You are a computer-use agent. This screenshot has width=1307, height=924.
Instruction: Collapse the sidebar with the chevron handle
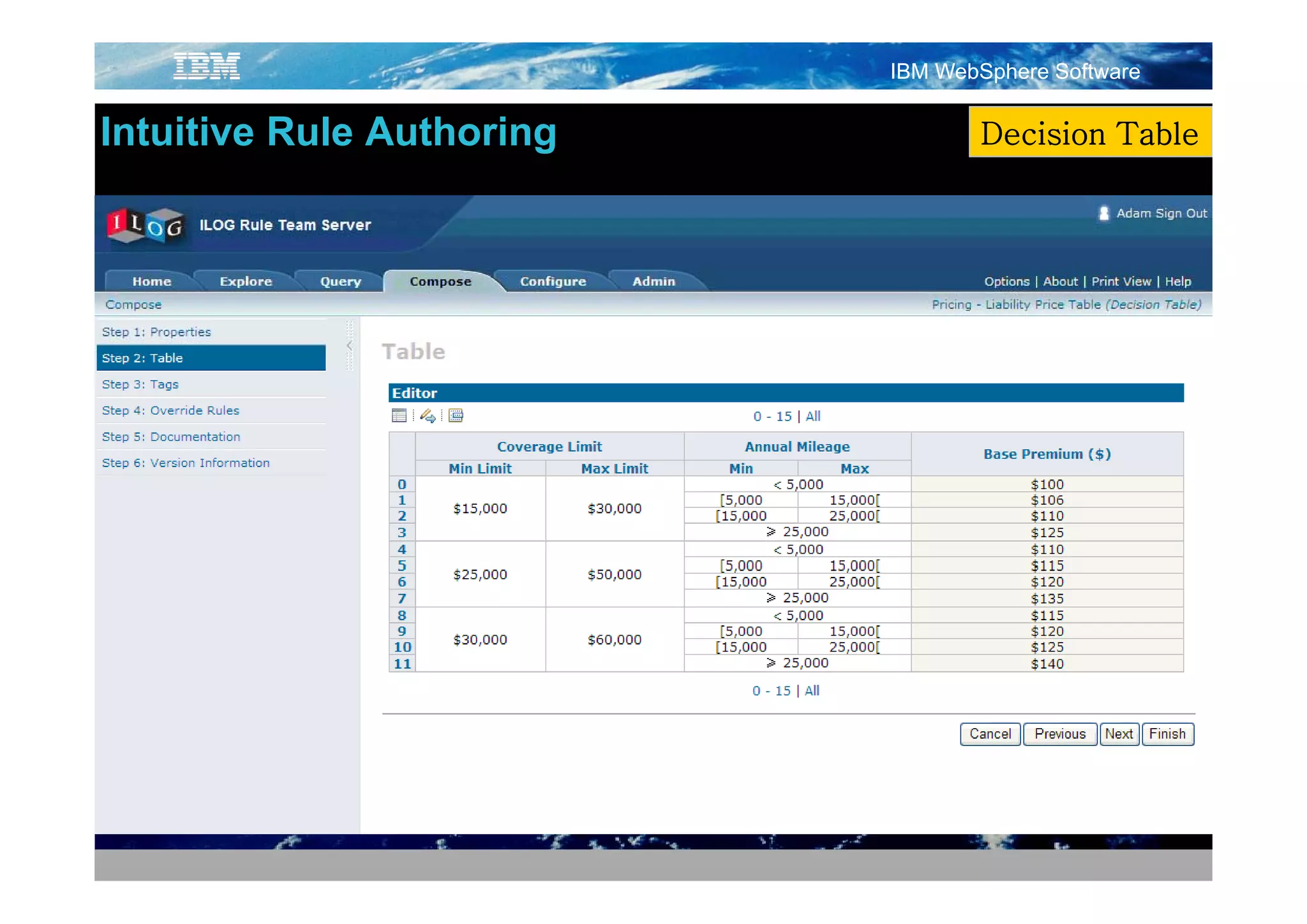pyautogui.click(x=349, y=345)
